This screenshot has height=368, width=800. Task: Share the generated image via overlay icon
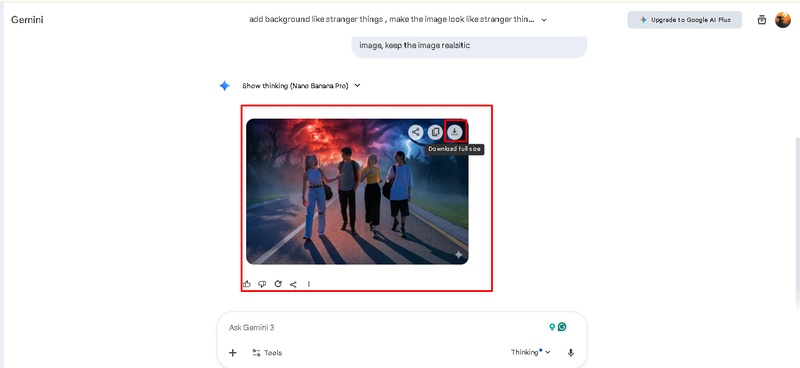416,132
